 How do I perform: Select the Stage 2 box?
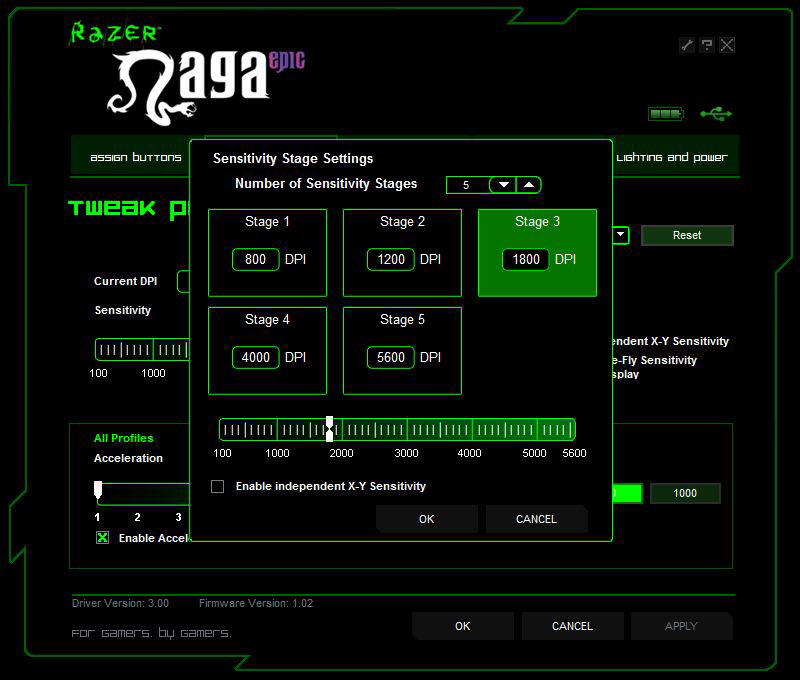402,253
